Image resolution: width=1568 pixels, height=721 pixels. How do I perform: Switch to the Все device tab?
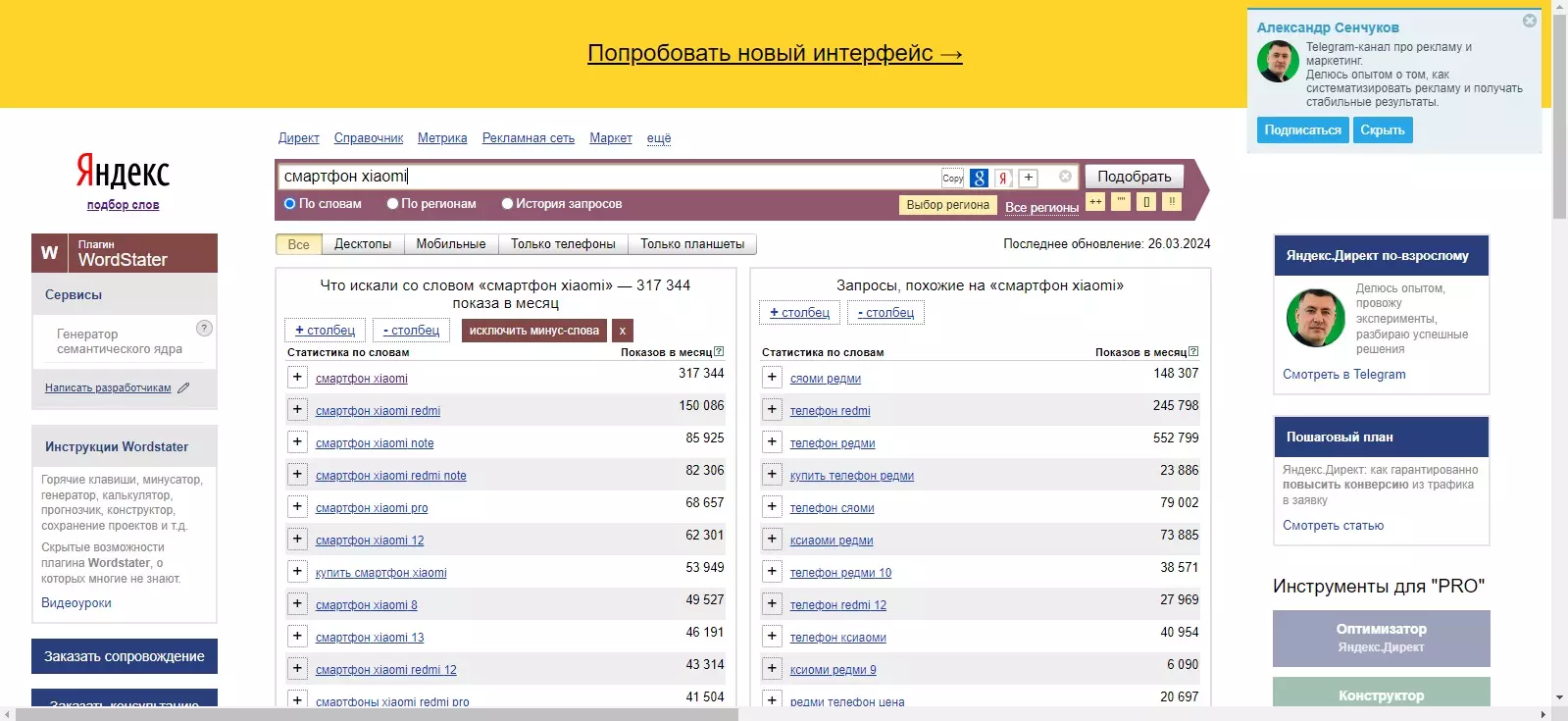pyautogui.click(x=299, y=244)
